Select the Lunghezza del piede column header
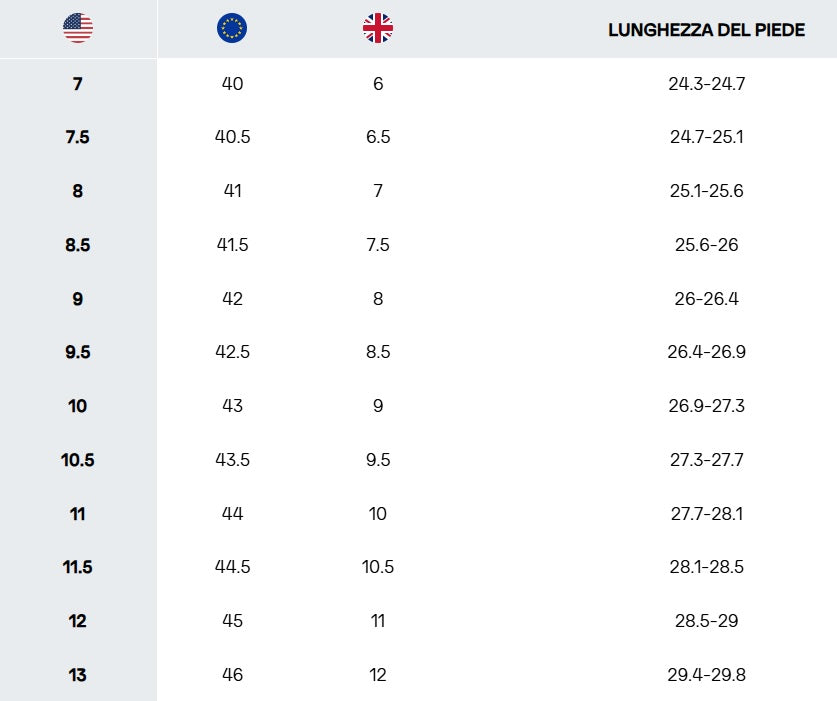 pyautogui.click(x=706, y=30)
